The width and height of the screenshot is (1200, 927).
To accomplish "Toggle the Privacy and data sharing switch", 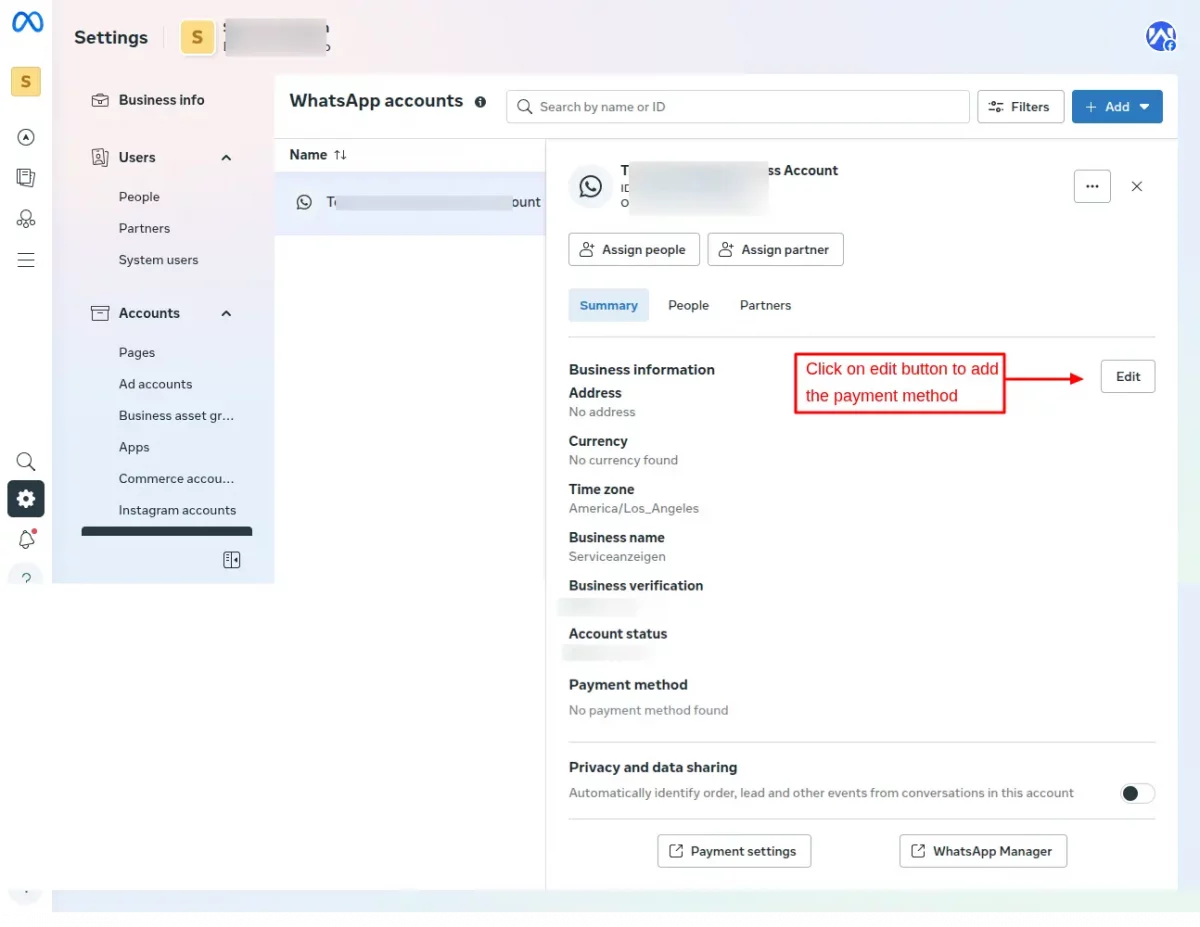I will 1138,793.
